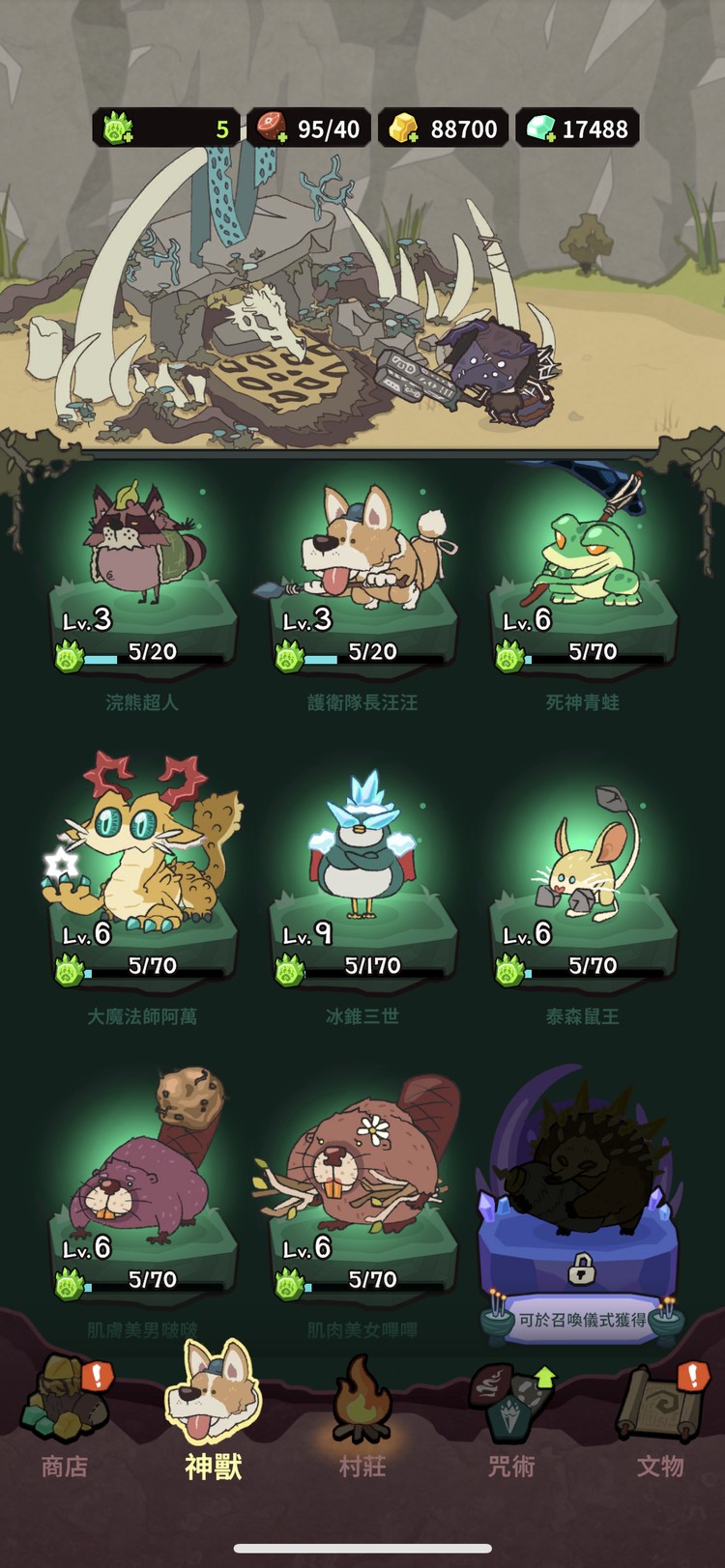Tap the meat stamina counter 95/40
725x1568 pixels.
309,128
